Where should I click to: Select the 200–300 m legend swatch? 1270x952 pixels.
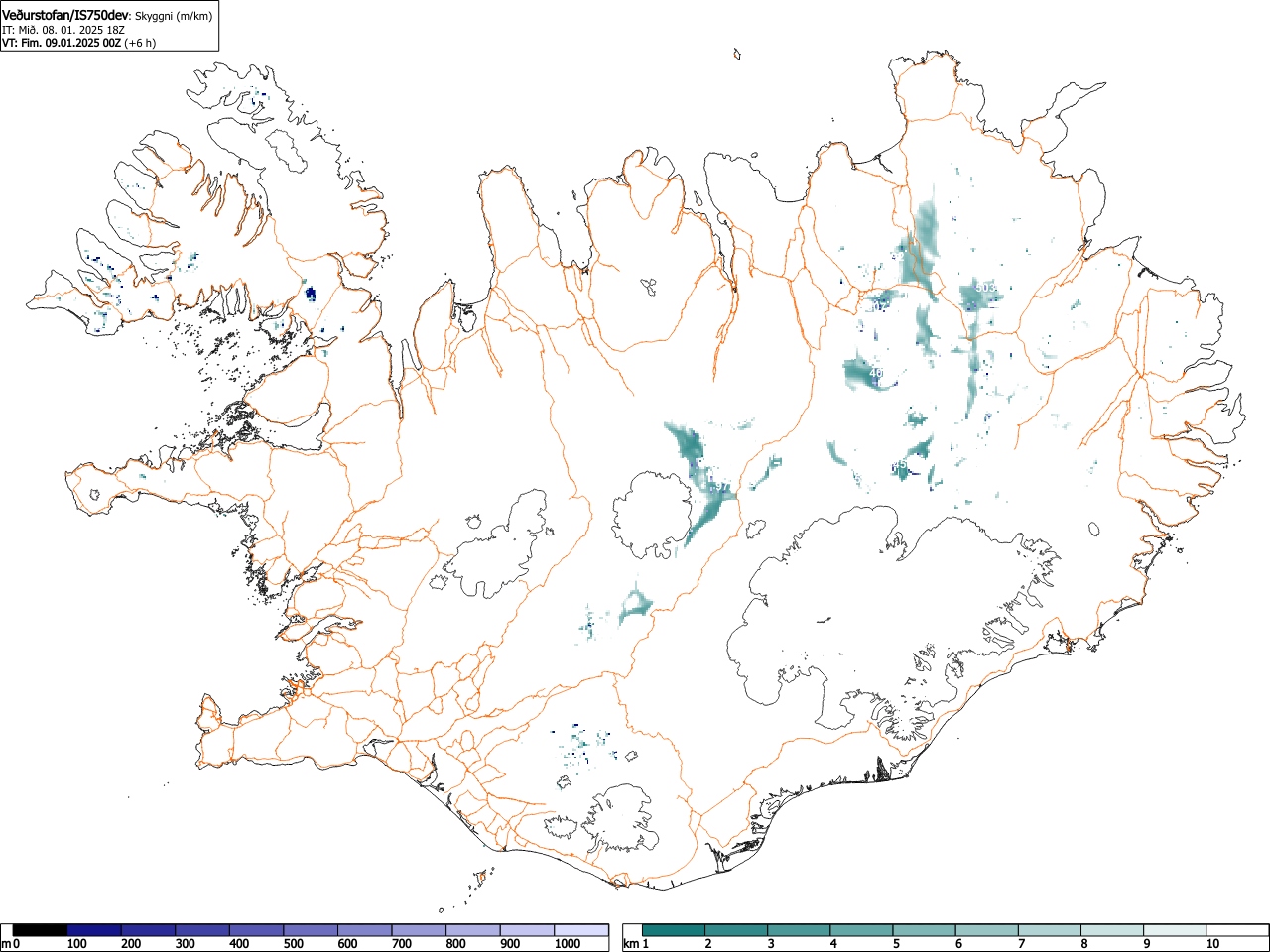point(149,930)
